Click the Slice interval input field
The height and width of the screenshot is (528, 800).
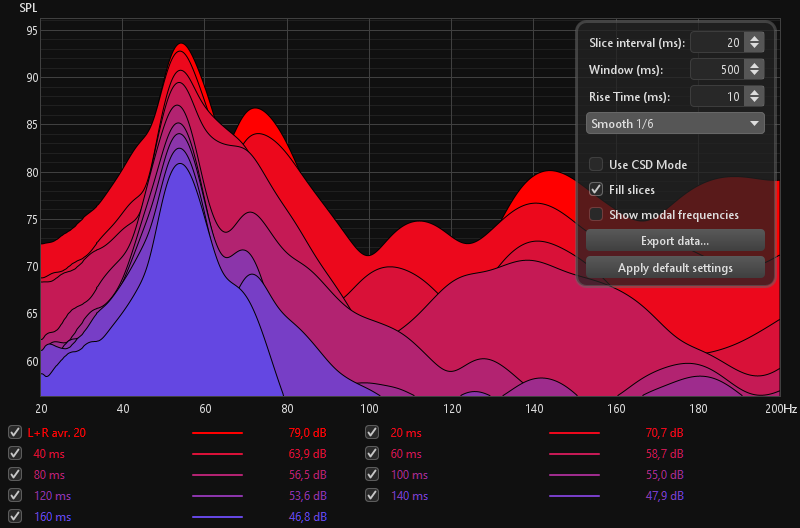coord(716,43)
